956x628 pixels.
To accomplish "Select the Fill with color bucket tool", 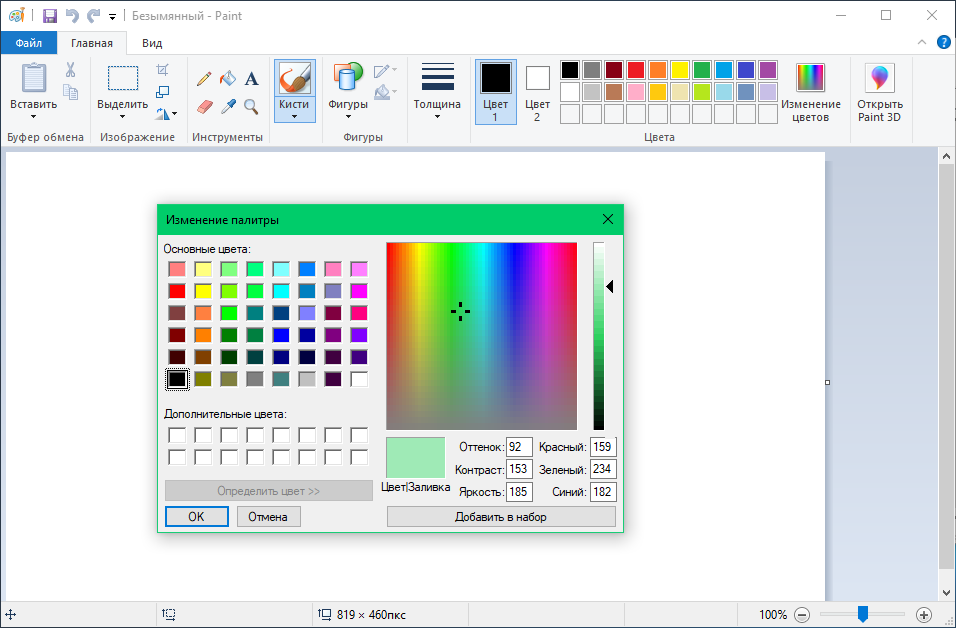I will (x=227, y=79).
